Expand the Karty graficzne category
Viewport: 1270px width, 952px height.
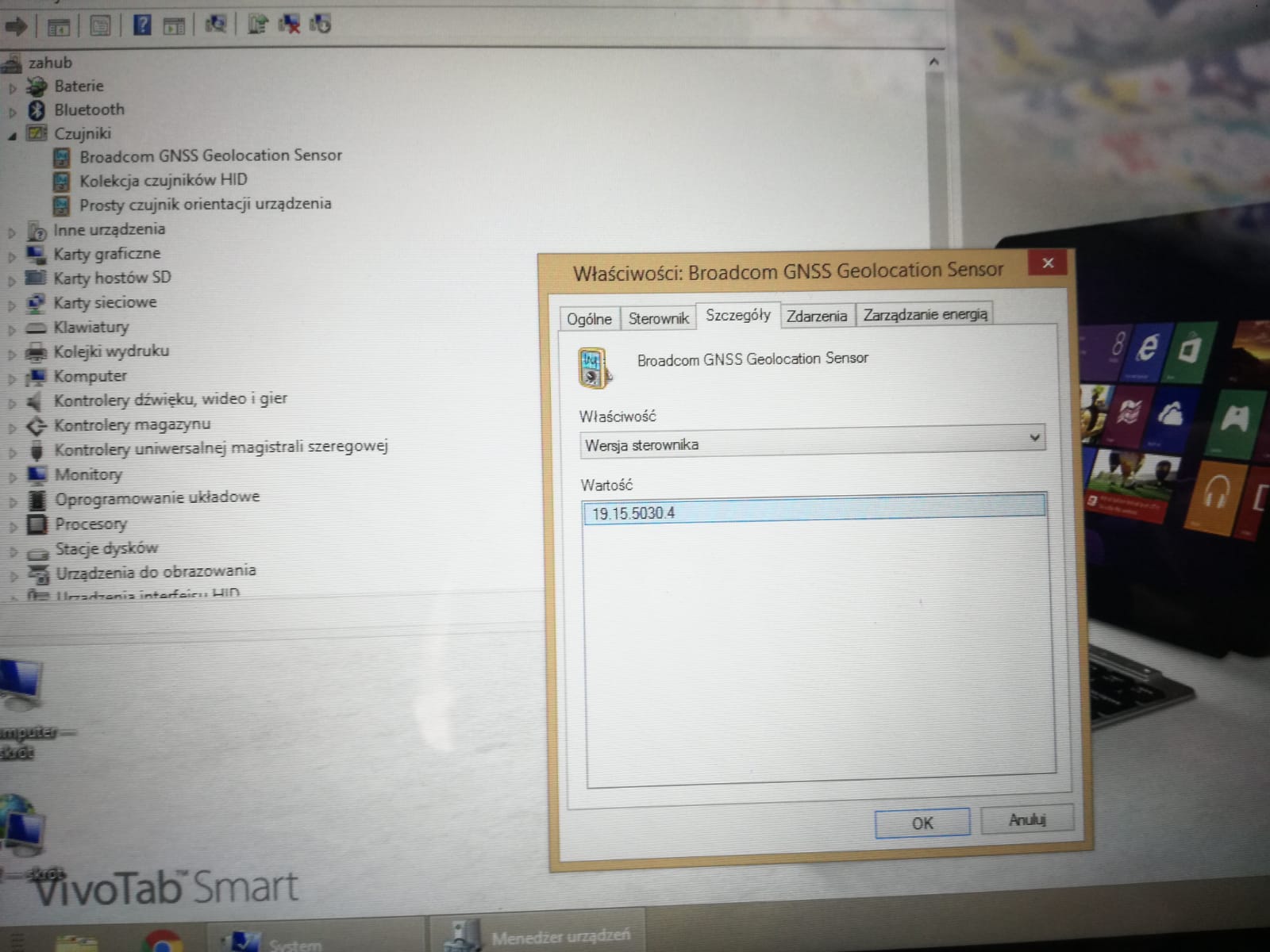click(x=12, y=256)
